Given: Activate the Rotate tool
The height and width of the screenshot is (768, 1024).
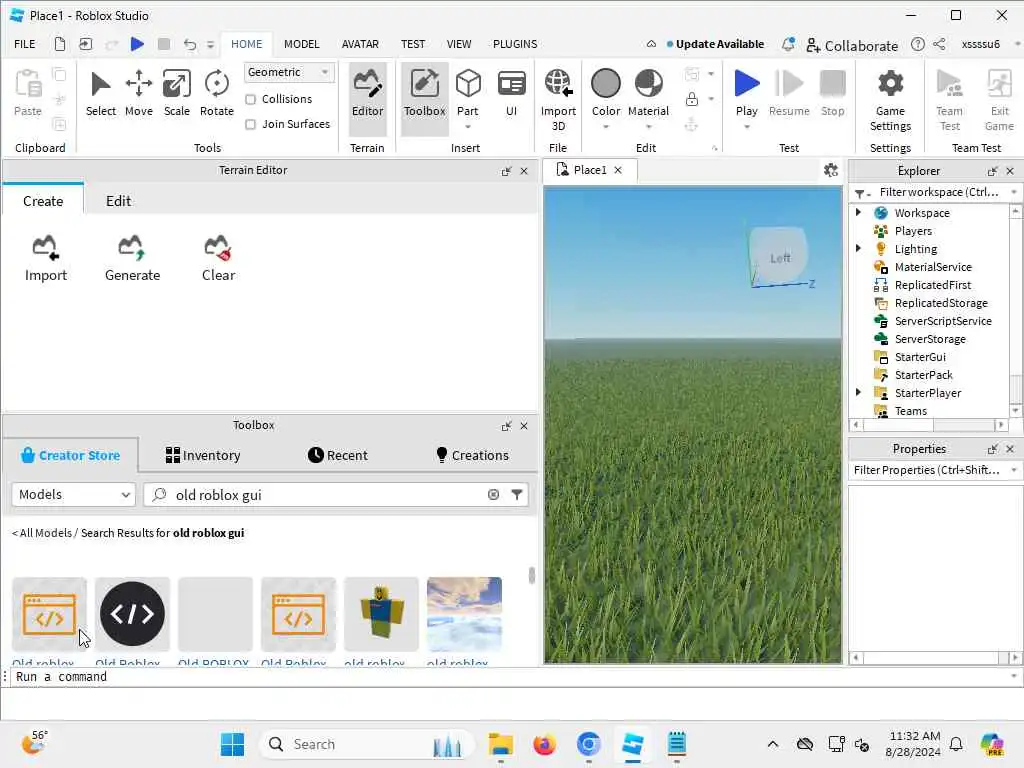Looking at the screenshot, I should click(x=216, y=93).
